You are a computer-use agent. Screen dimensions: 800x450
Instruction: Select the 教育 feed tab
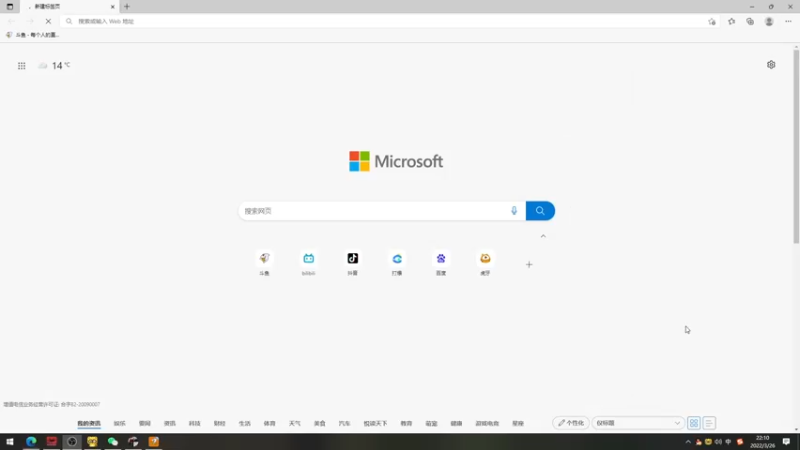(x=406, y=423)
